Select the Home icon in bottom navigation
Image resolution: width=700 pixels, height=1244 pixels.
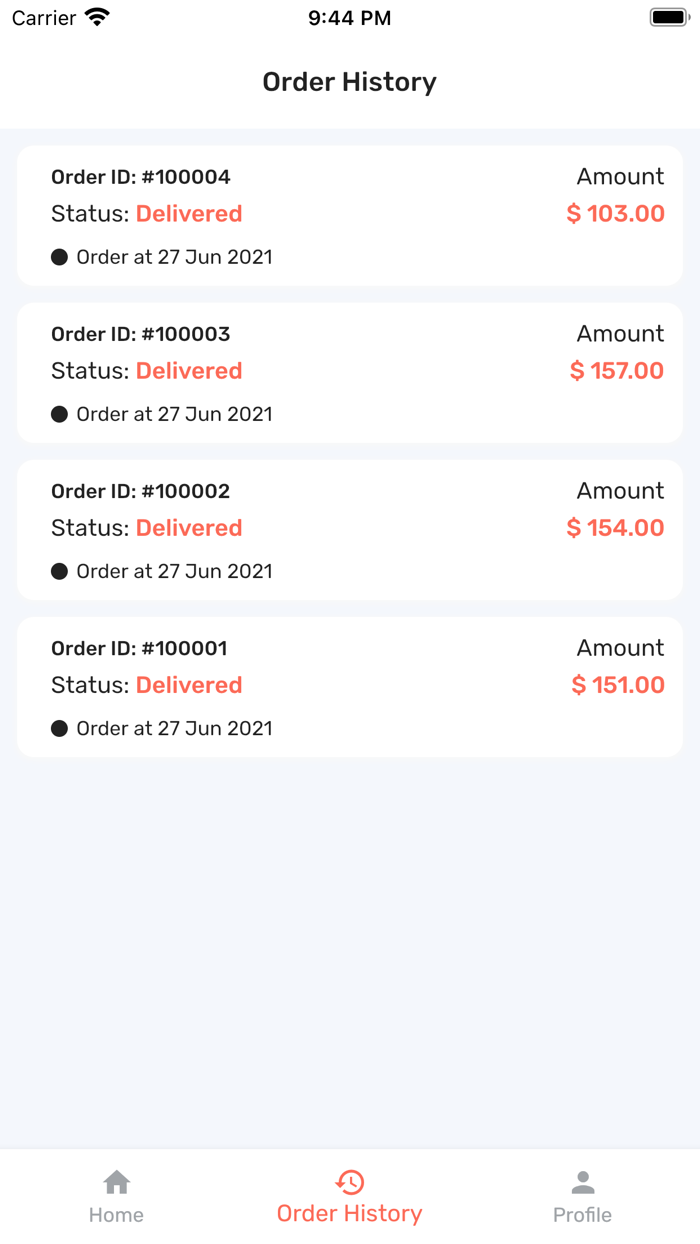click(x=116, y=1182)
